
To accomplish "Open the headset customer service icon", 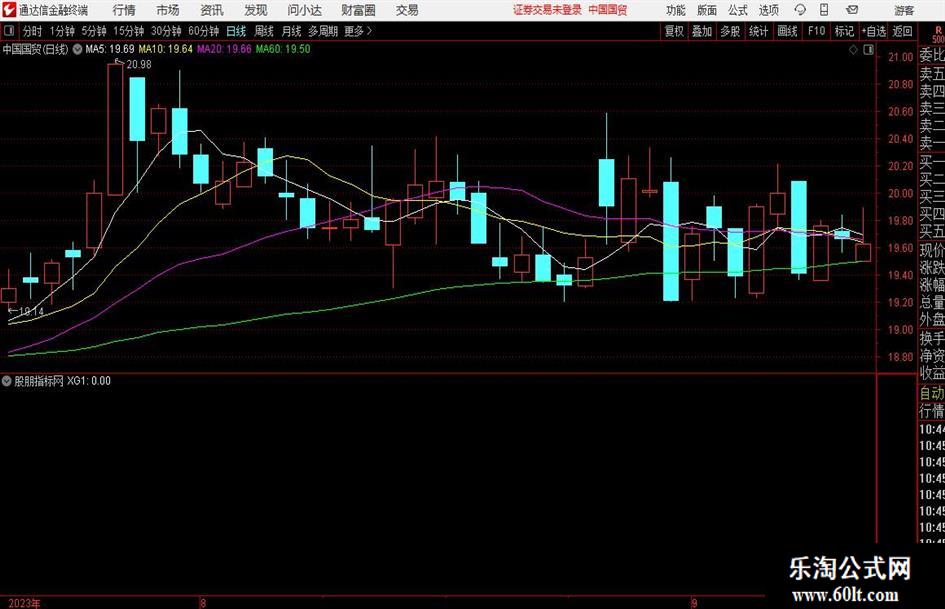I will click(800, 10).
